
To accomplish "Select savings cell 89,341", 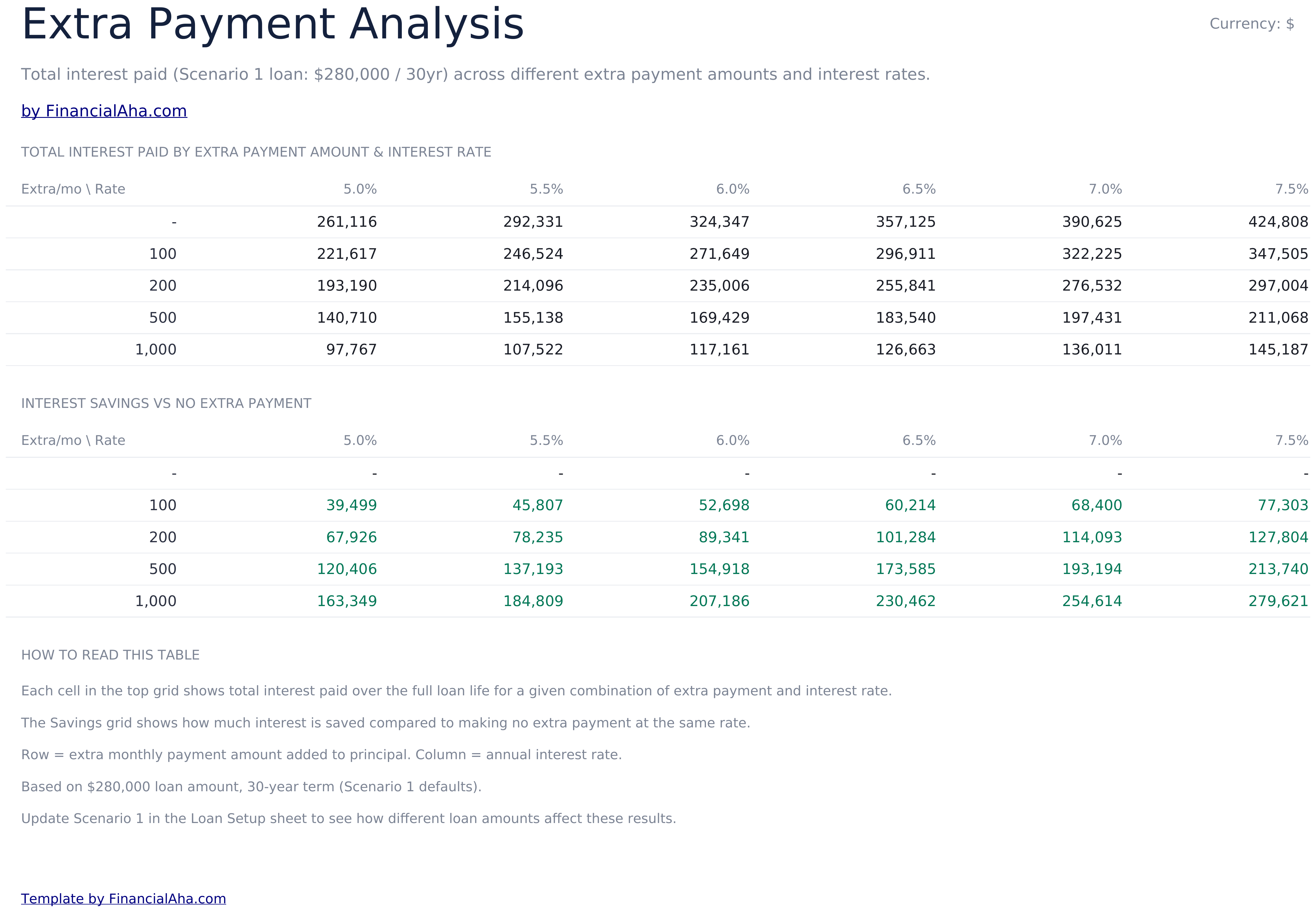I will [724, 537].
